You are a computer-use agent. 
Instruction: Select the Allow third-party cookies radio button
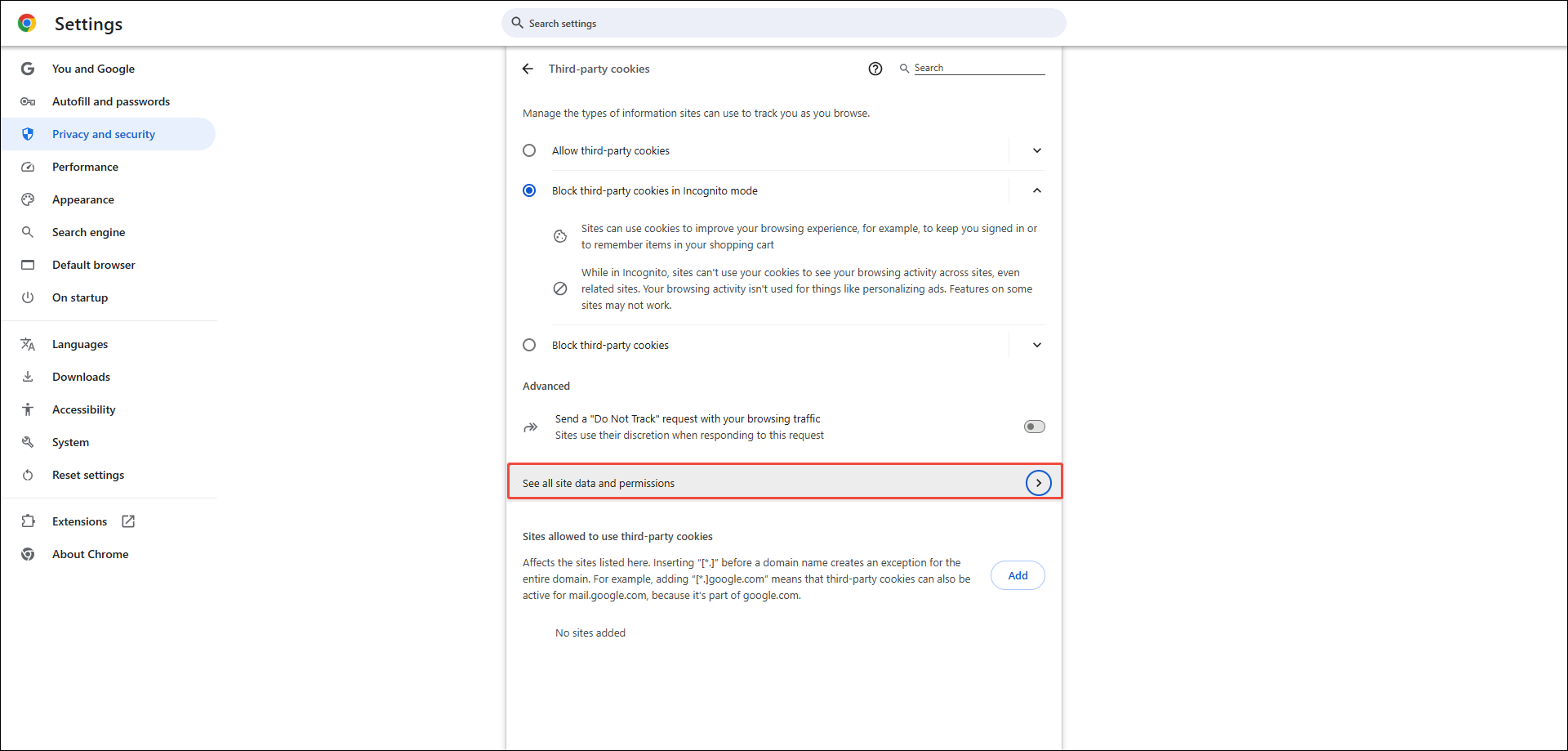(529, 150)
